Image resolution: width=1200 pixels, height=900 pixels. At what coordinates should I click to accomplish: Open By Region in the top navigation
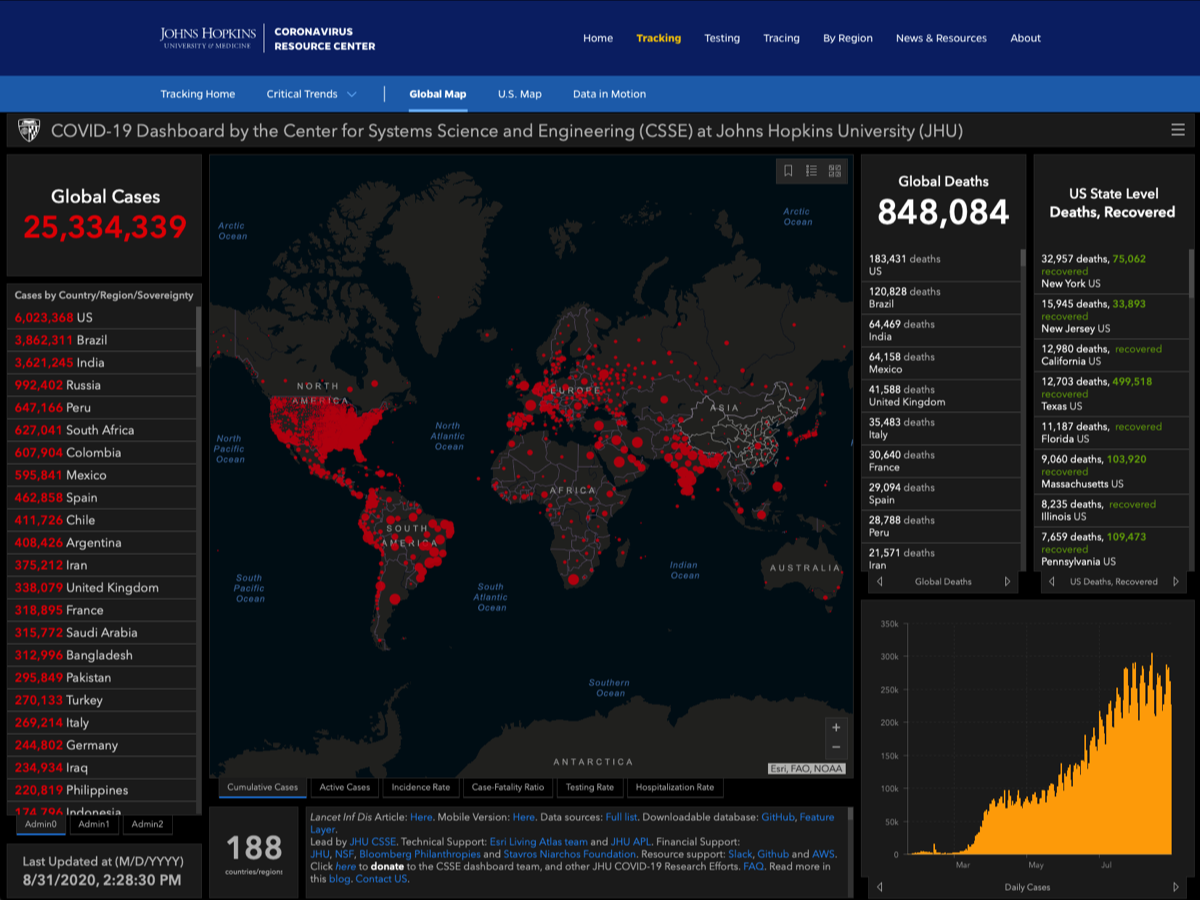848,38
